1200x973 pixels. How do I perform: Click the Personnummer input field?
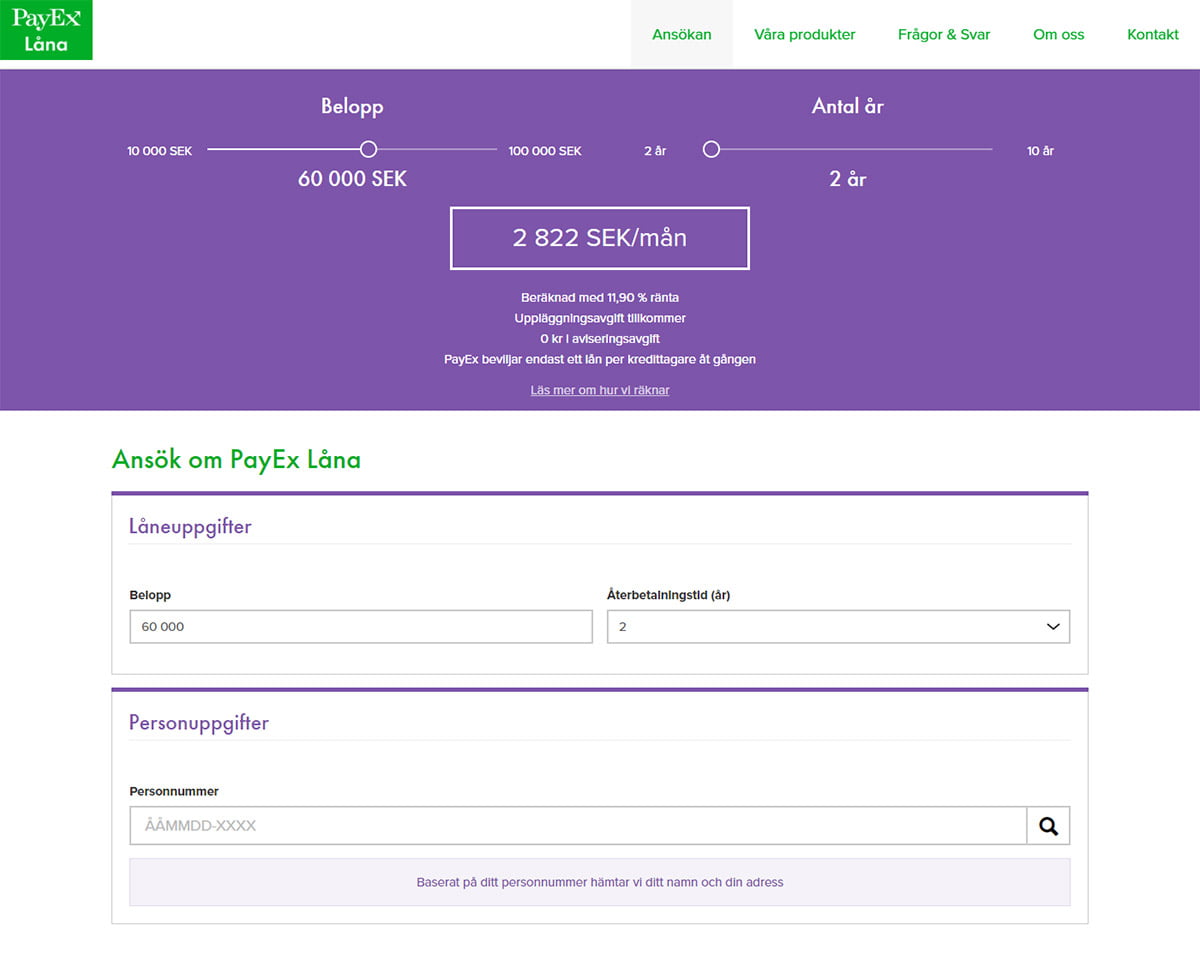[x=578, y=826]
